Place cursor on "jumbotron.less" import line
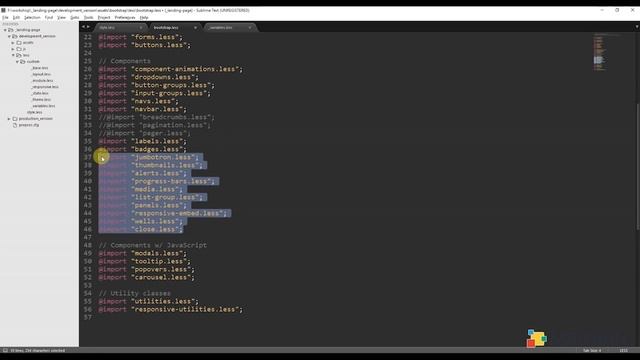The width and height of the screenshot is (640, 360). tap(149, 157)
